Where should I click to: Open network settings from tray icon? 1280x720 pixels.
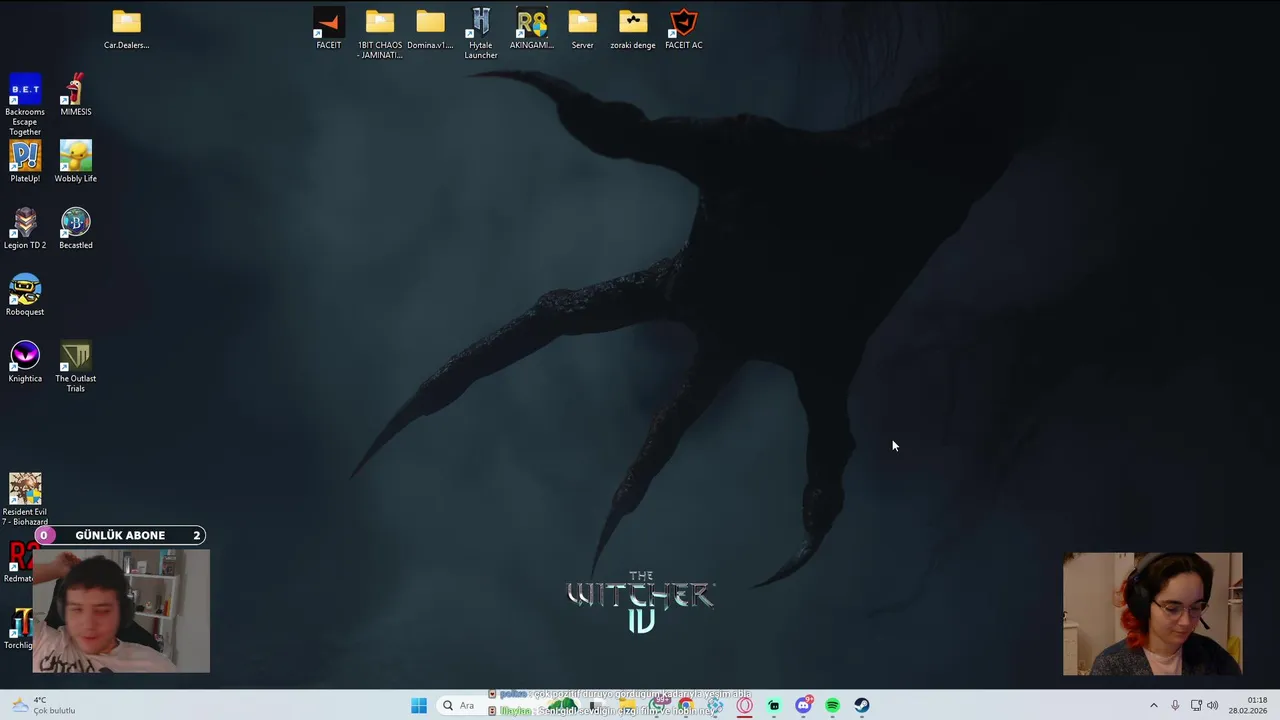pos(1196,706)
